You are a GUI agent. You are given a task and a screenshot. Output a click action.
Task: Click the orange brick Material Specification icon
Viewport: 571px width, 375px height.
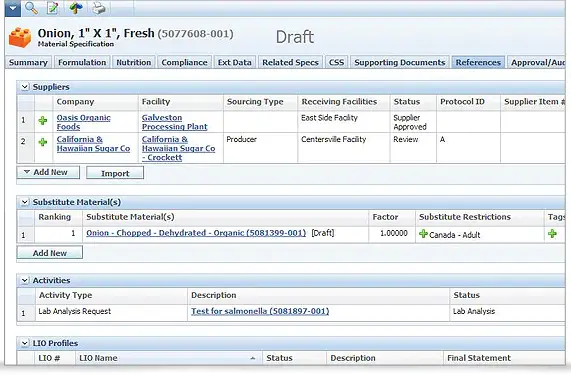tap(20, 38)
